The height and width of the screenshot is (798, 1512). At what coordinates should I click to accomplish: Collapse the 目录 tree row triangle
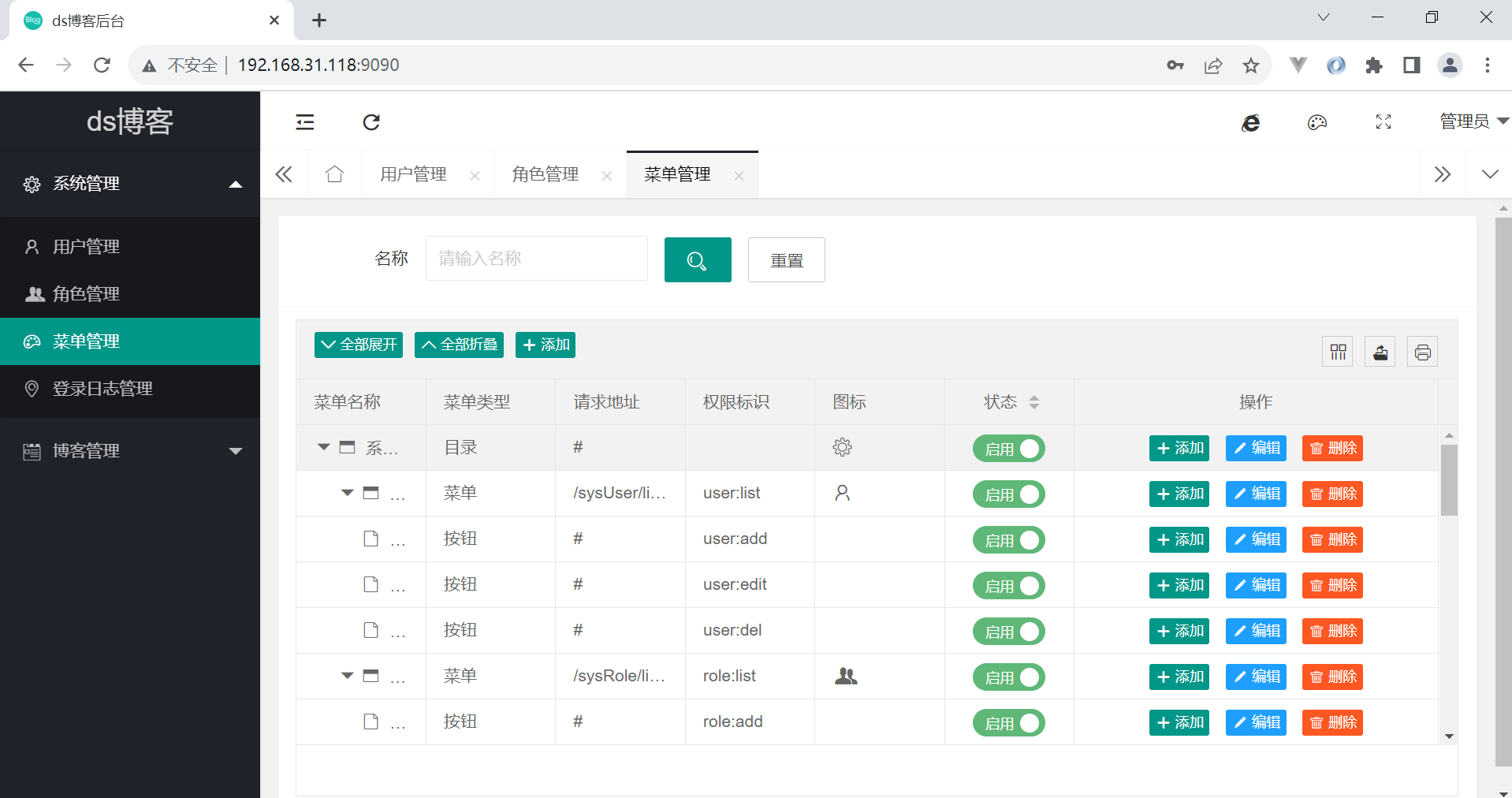pyautogui.click(x=323, y=447)
